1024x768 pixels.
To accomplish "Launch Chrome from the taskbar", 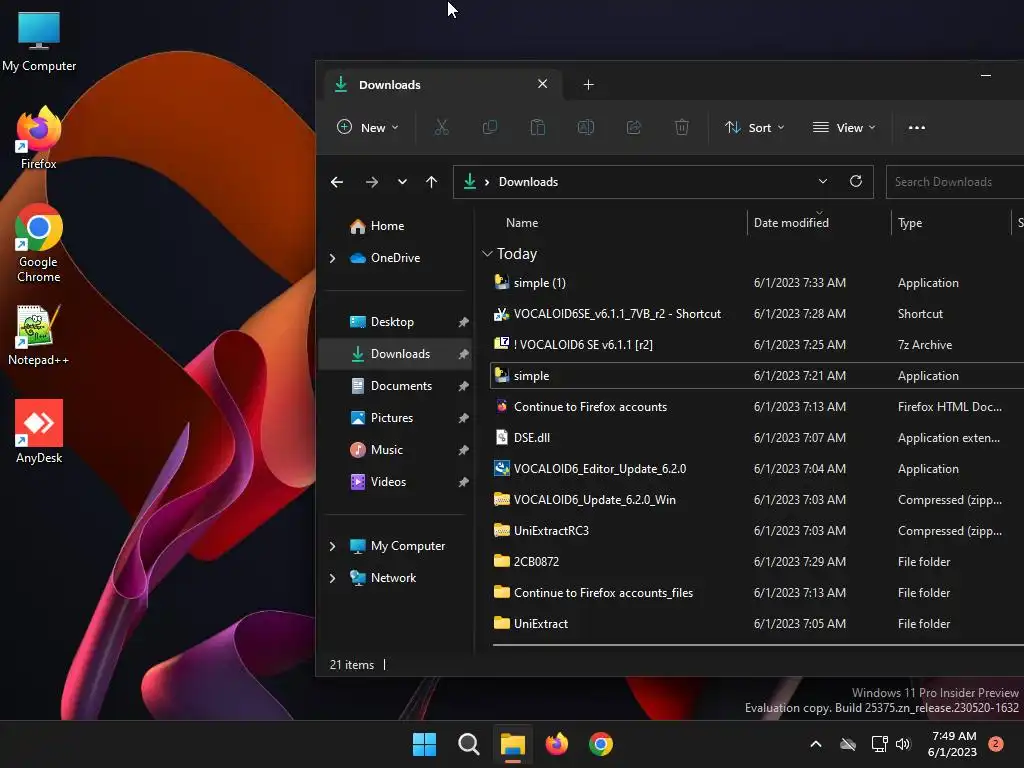I will point(601,744).
